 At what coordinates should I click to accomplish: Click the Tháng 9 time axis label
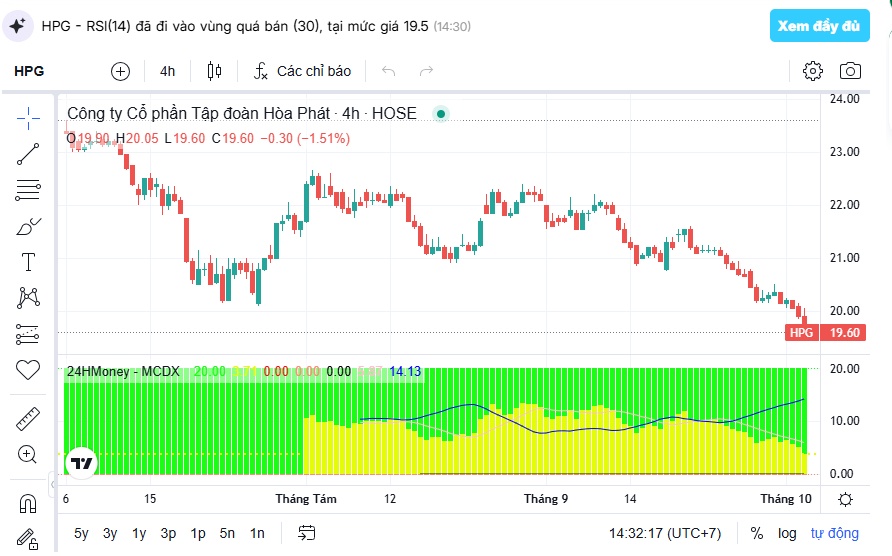pos(546,499)
